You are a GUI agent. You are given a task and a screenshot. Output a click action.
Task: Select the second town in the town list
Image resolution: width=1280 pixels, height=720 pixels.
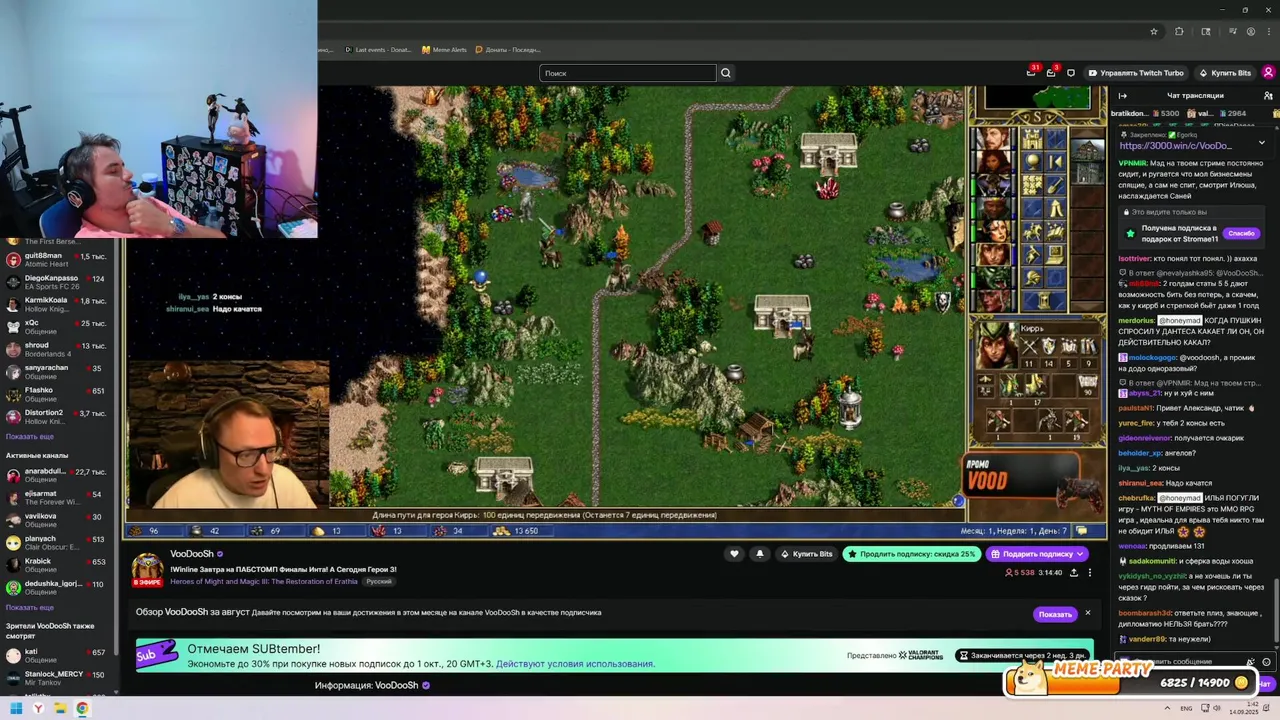tap(1088, 173)
